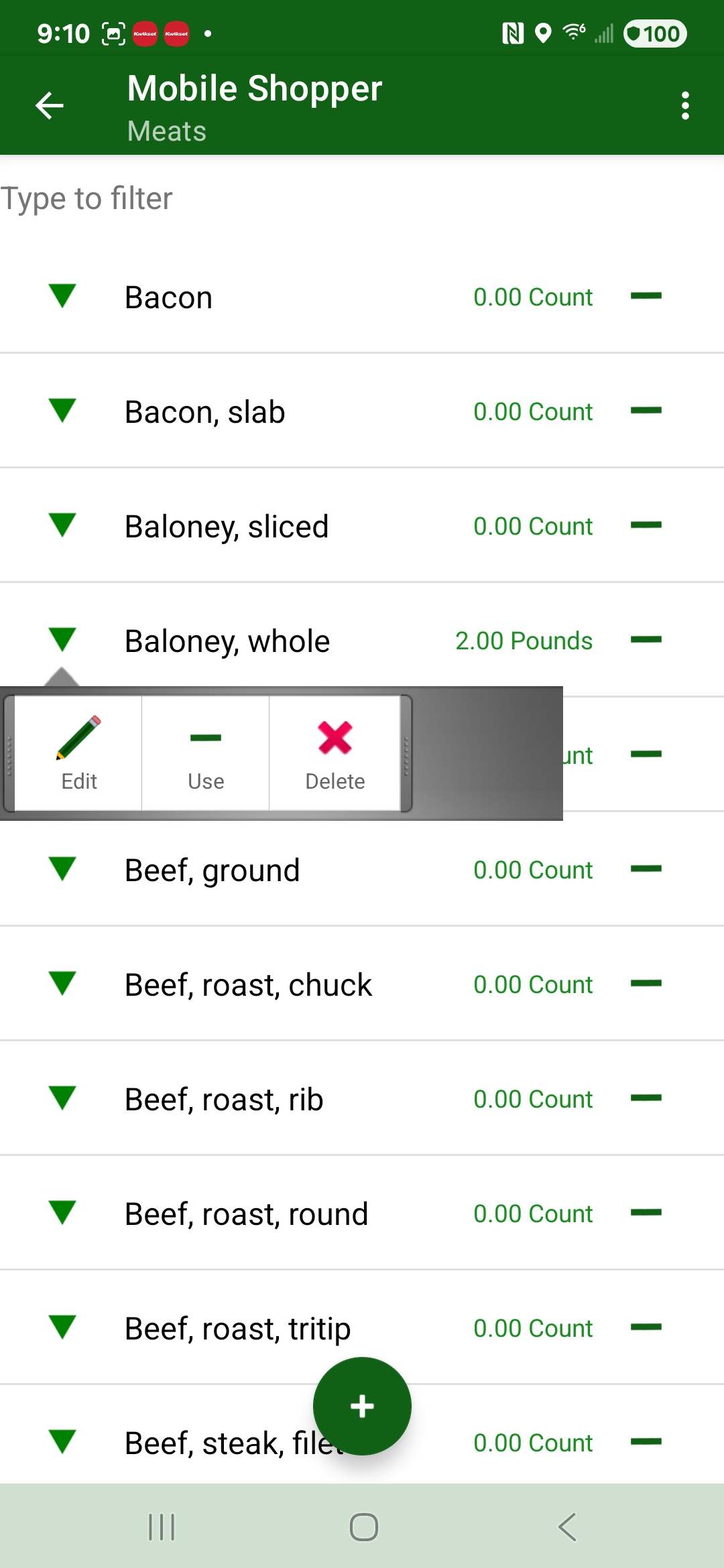Tap the minus icon for Beef, roast, rib
This screenshot has width=724, height=1568.
[x=646, y=1098]
